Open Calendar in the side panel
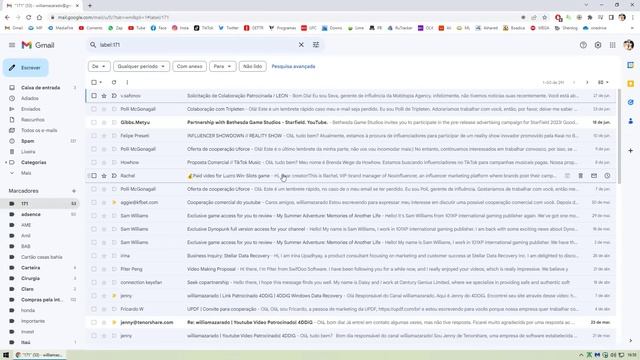 tap(631, 65)
